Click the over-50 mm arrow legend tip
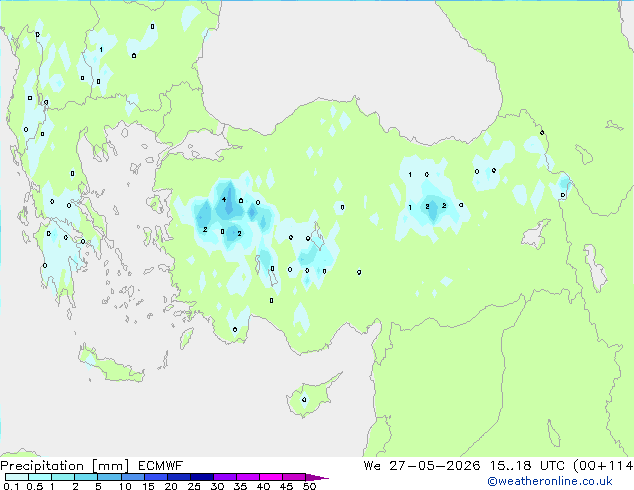Viewport: 634px width, 490px height. pyautogui.click(x=317, y=477)
